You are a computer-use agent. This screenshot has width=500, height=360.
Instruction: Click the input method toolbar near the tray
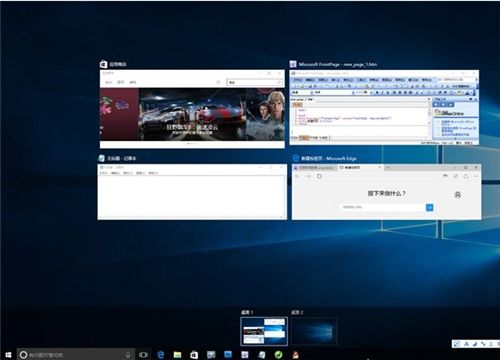click(x=476, y=344)
